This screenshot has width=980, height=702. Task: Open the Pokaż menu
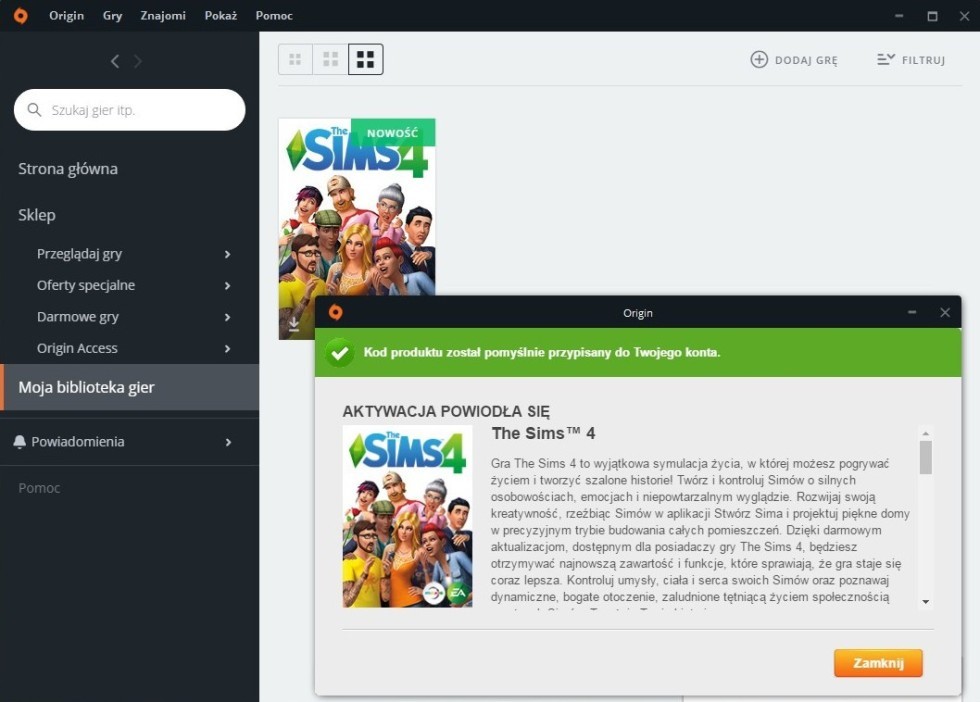221,16
